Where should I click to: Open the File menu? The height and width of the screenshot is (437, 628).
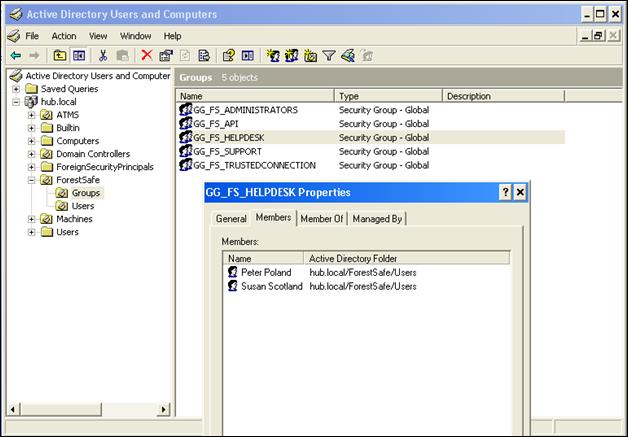point(32,36)
